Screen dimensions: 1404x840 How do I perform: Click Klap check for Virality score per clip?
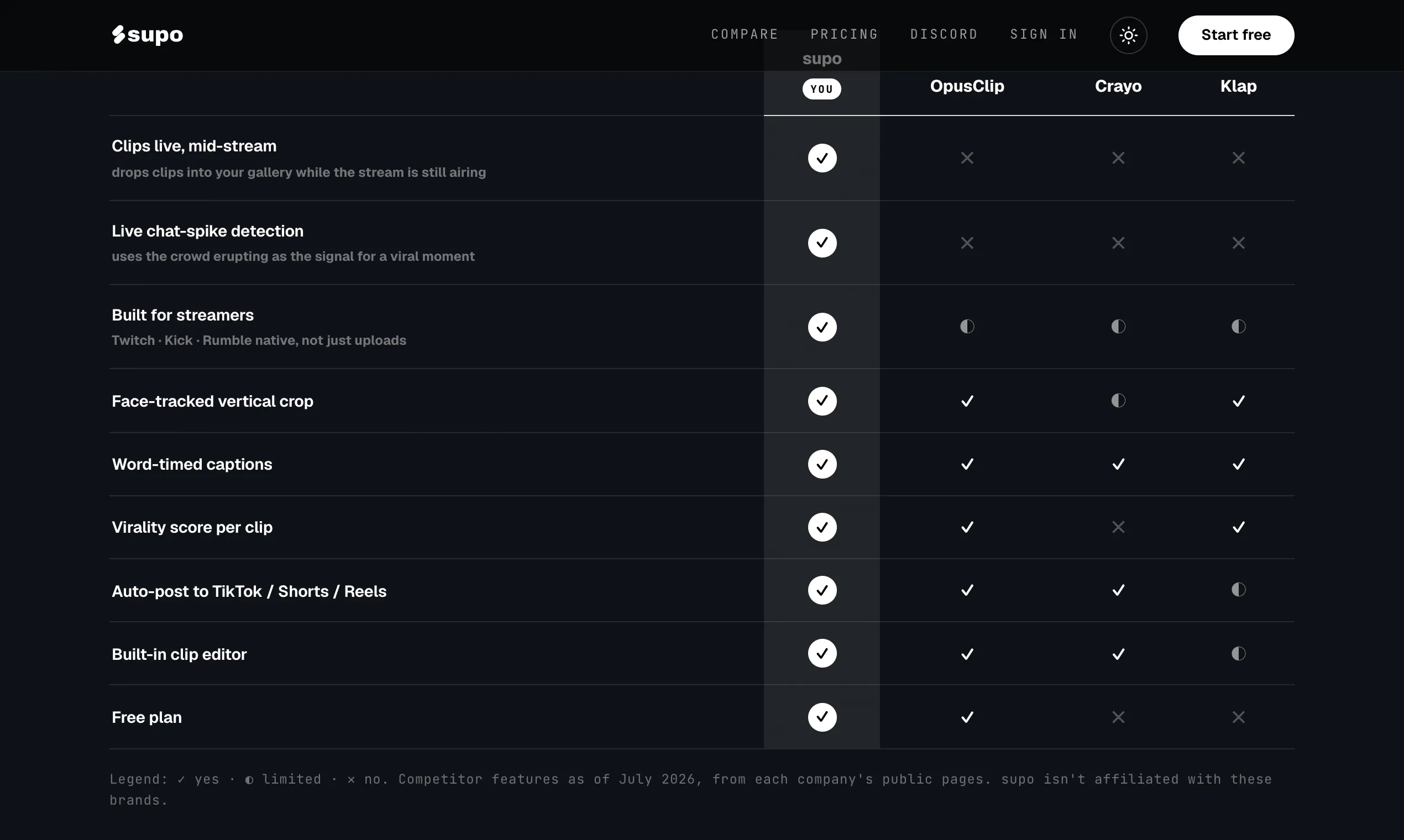tap(1238, 527)
